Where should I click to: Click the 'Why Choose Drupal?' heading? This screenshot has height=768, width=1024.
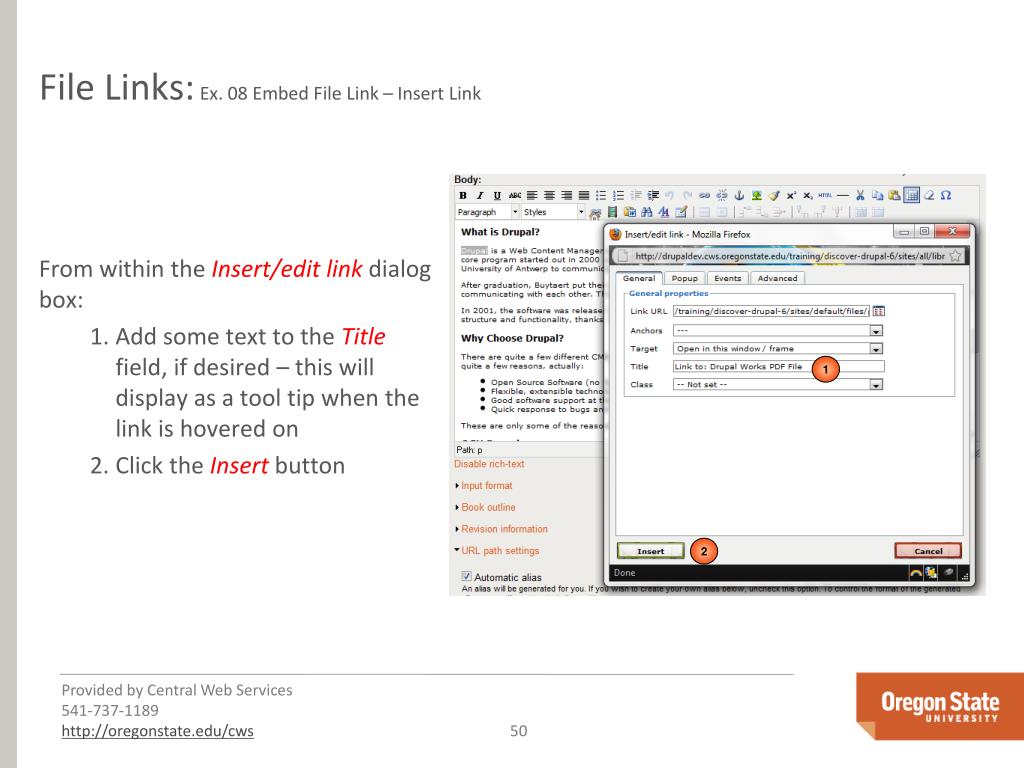512,338
